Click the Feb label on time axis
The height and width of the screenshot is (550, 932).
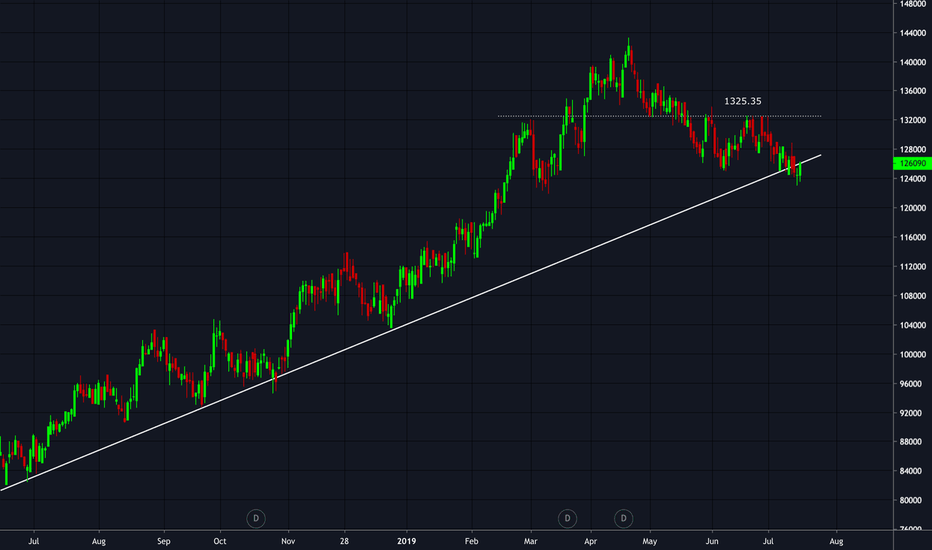471,541
